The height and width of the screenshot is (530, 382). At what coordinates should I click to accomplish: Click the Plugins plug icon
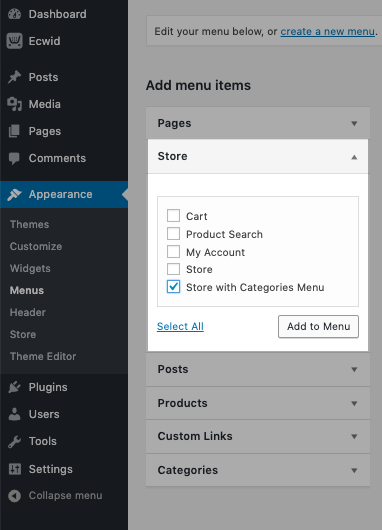click(x=15, y=387)
